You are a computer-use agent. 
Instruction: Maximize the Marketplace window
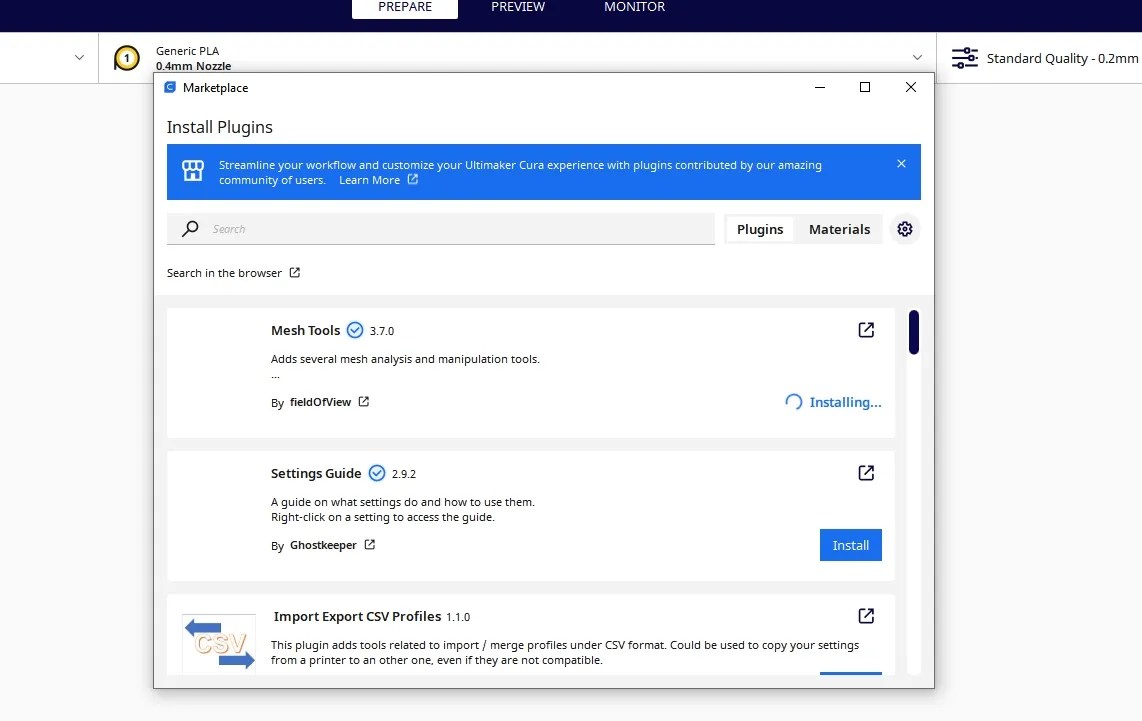pyautogui.click(x=865, y=87)
